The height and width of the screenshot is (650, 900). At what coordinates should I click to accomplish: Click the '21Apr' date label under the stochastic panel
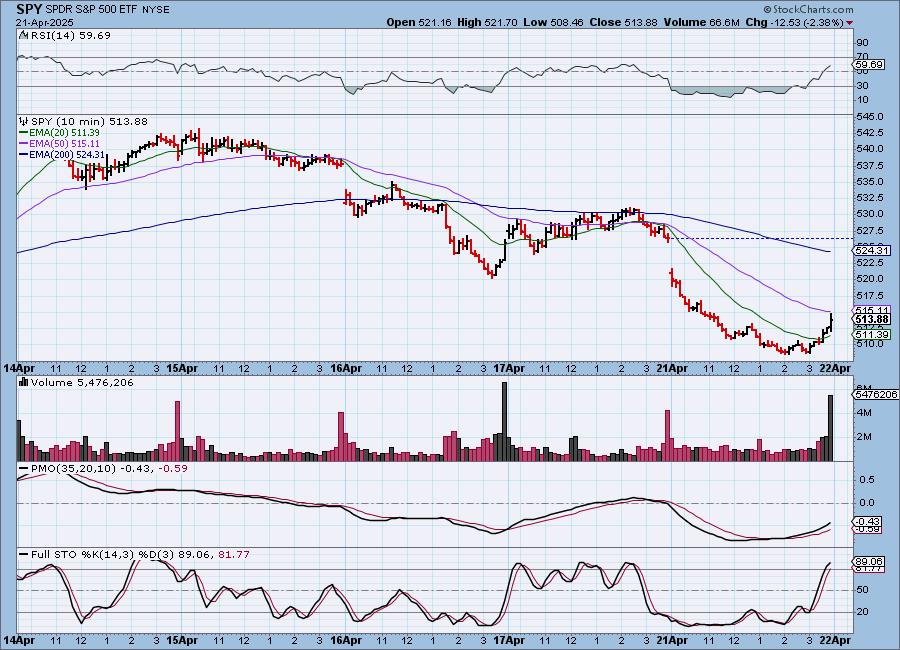(x=672, y=640)
